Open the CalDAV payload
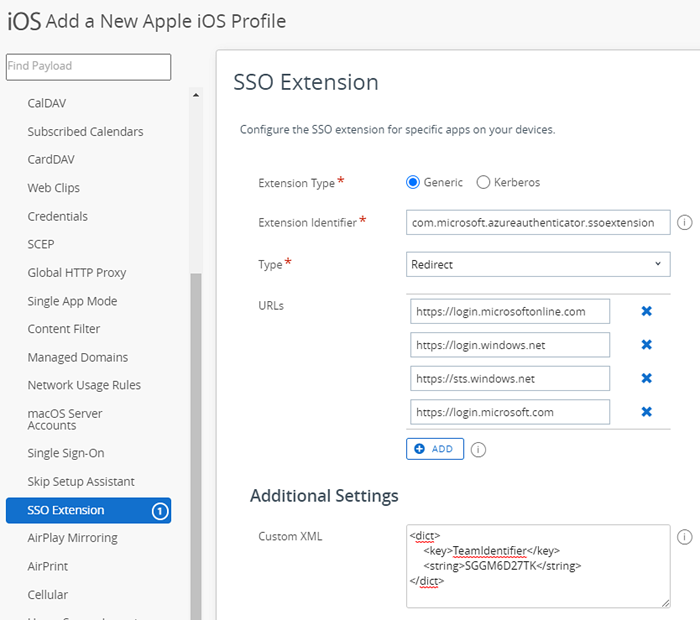This screenshot has width=700, height=620. (47, 103)
